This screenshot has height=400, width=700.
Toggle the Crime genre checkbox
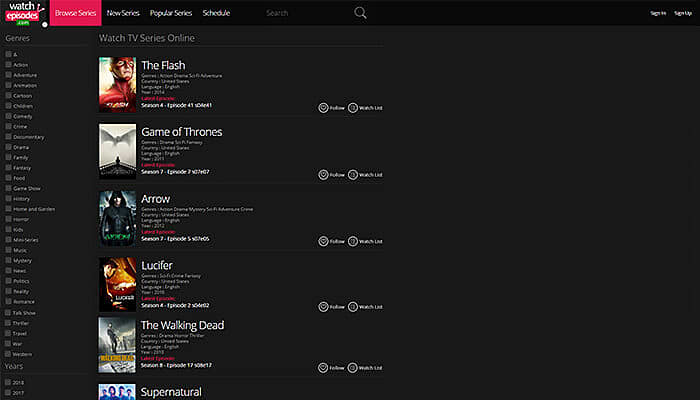[x=8, y=126]
